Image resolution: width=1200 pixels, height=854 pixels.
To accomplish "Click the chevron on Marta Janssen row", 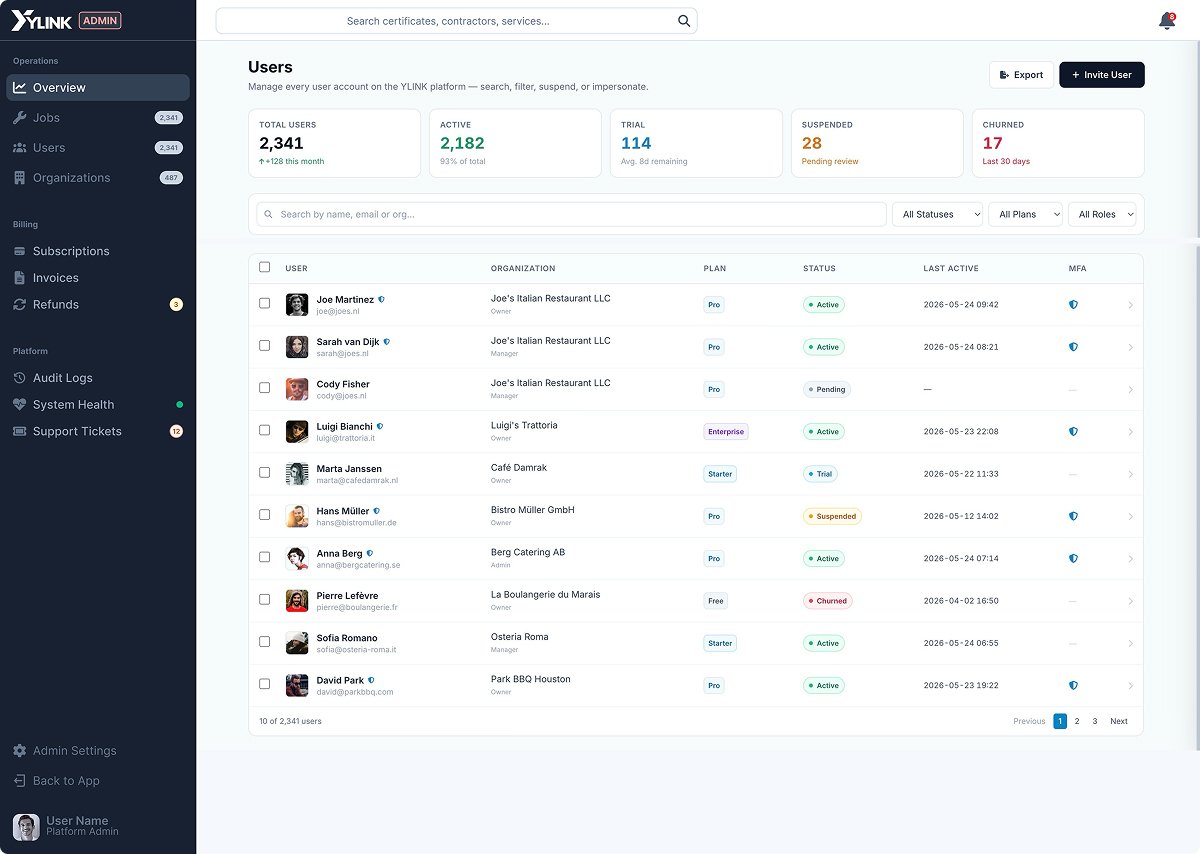I will coord(1130,474).
